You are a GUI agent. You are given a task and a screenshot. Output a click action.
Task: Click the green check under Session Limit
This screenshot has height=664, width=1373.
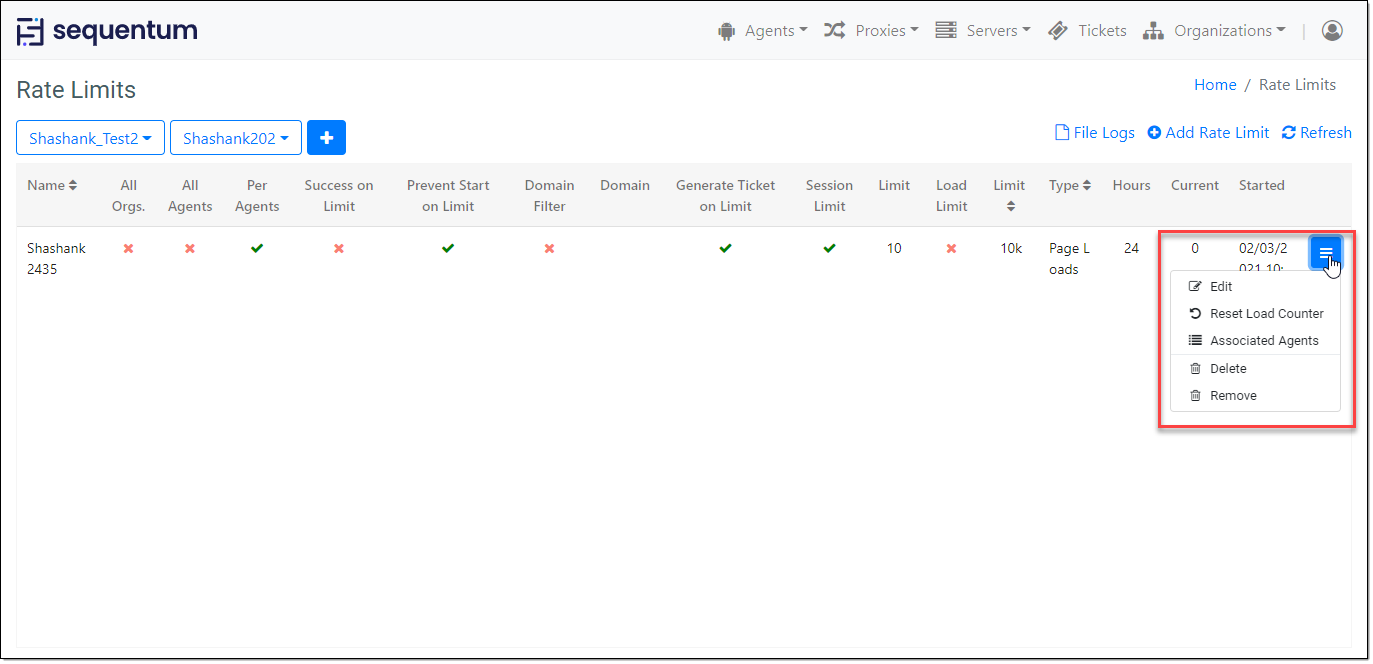tap(829, 248)
